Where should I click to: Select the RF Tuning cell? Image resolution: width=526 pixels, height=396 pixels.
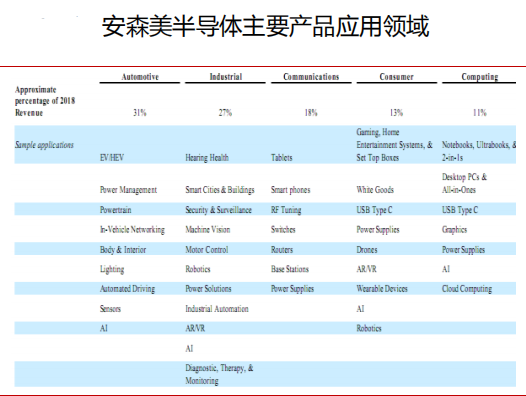(x=286, y=210)
